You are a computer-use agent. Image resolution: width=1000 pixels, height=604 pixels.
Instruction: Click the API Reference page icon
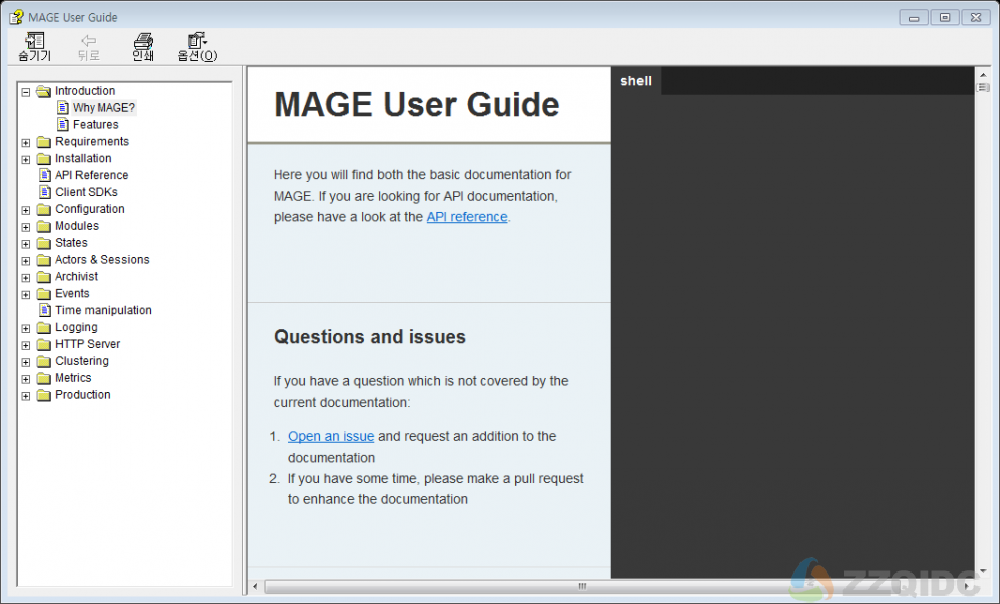point(45,175)
